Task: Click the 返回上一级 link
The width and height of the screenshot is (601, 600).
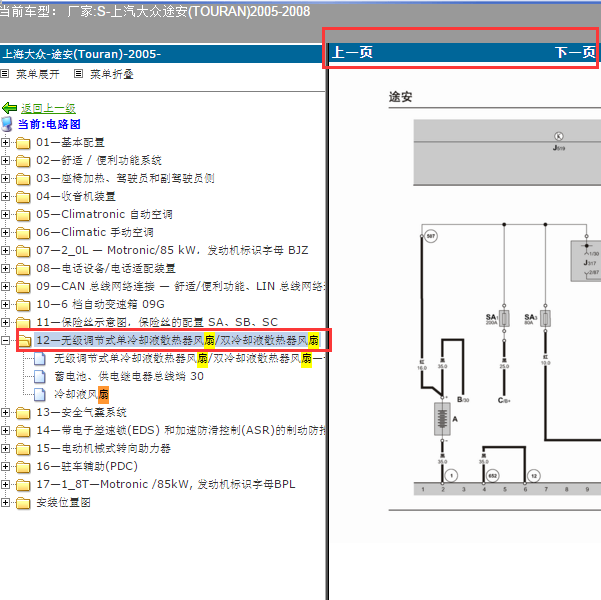Action: point(48,108)
